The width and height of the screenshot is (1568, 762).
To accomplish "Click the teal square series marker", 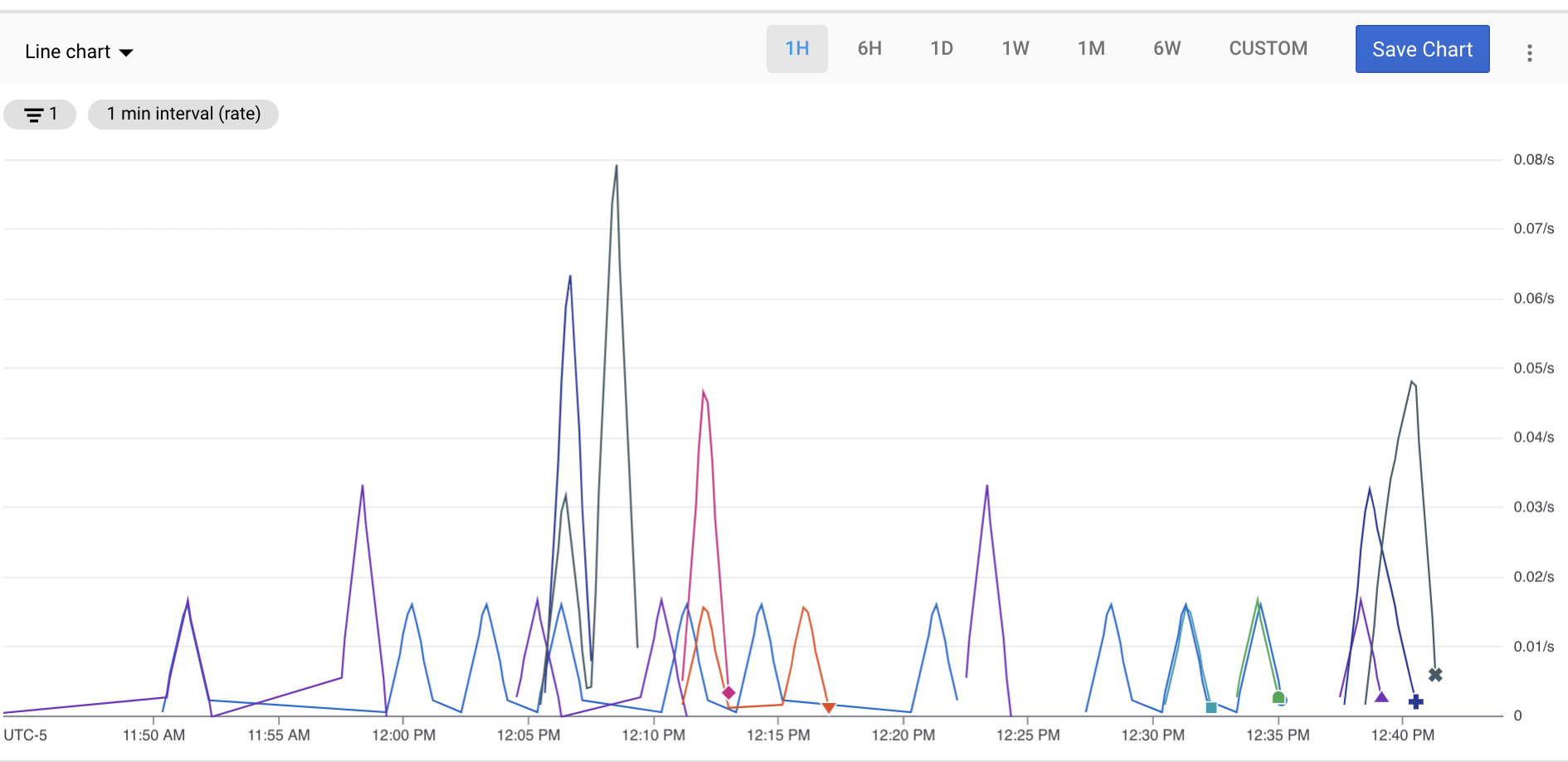I will (x=1211, y=707).
